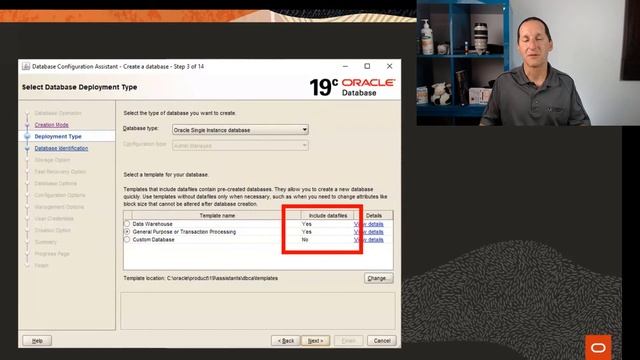
Task: Click the orange Oracle logo badge
Action: [598, 347]
